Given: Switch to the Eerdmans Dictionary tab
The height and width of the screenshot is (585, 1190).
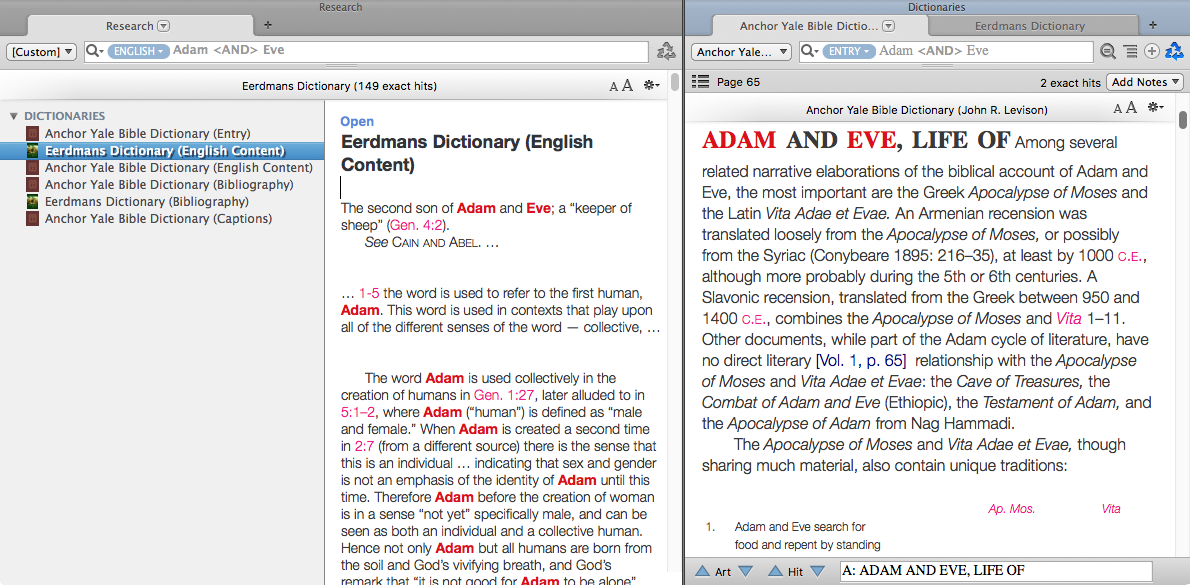Looking at the screenshot, I should (x=1029, y=26).
